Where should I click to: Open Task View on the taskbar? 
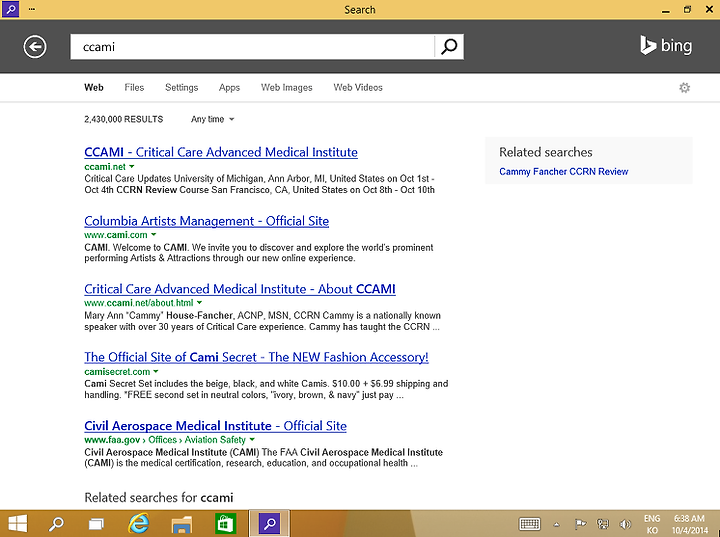click(x=96, y=524)
